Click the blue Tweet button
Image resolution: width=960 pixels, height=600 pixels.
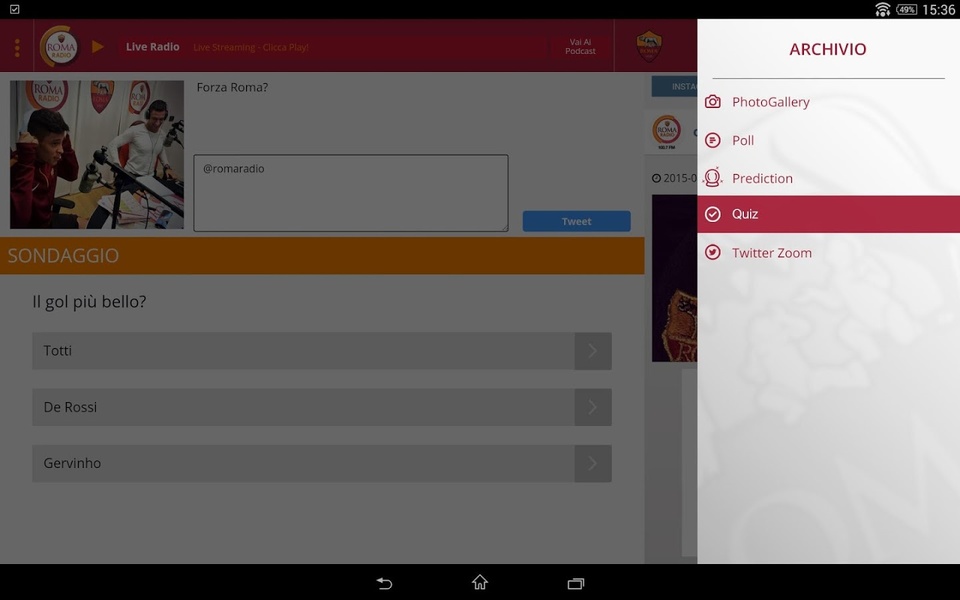tap(576, 221)
